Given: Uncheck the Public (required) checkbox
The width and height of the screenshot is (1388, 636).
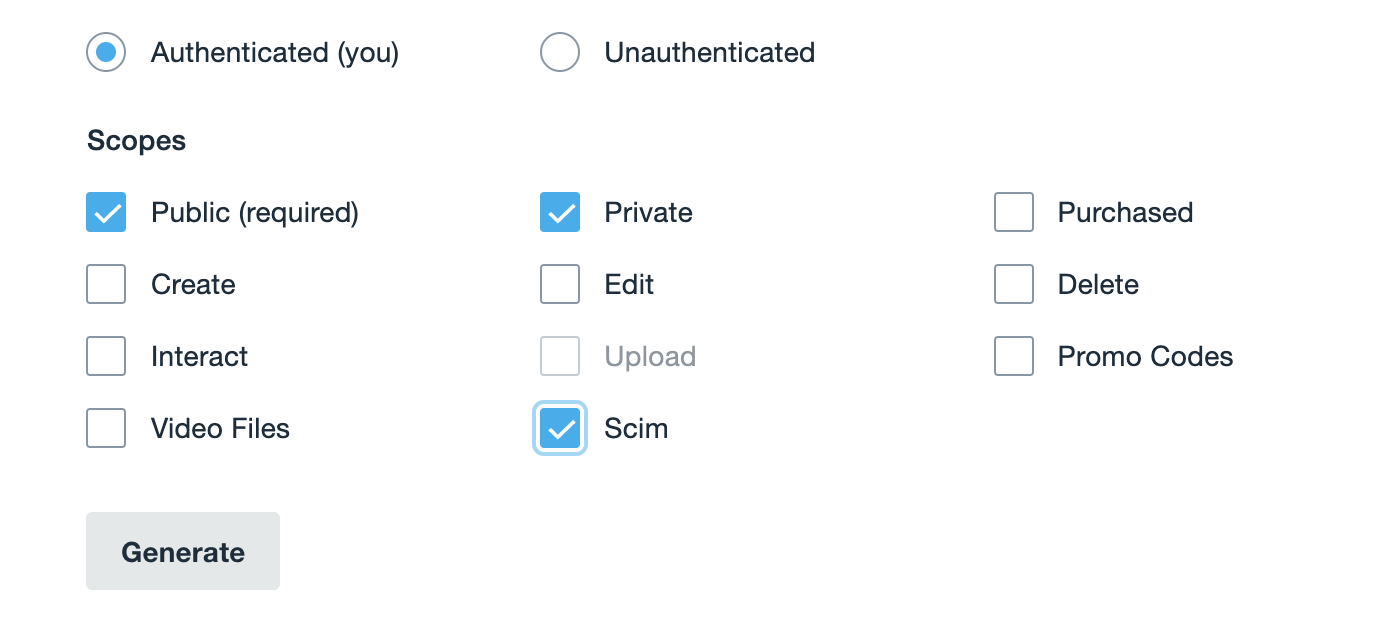Looking at the screenshot, I should coord(106,212).
